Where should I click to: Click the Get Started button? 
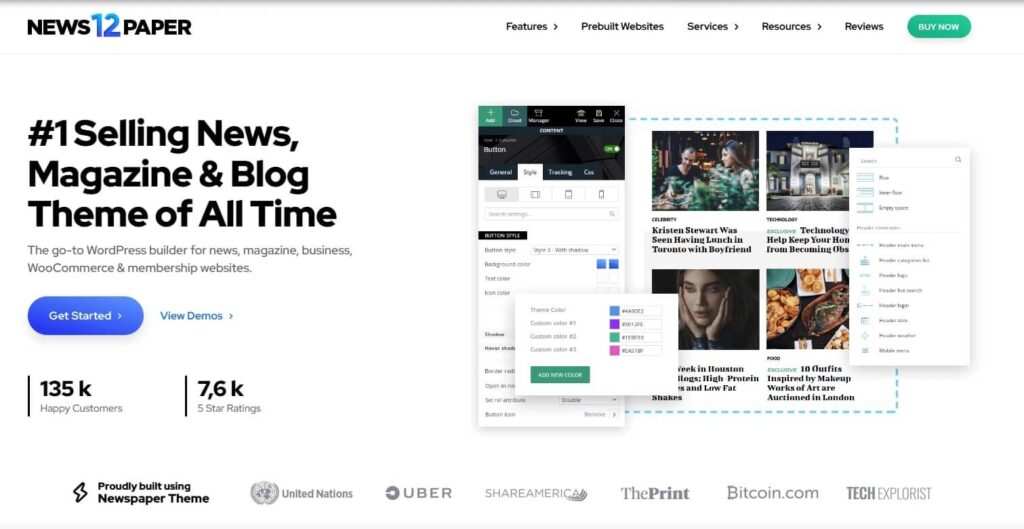pos(86,315)
